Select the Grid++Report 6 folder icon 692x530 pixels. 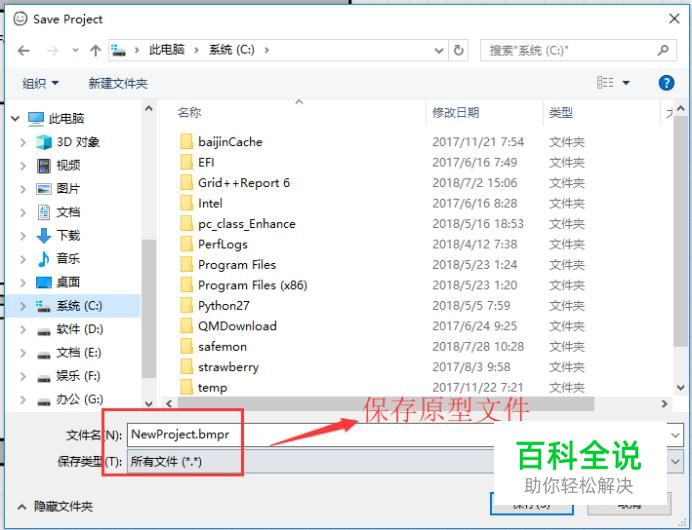[x=187, y=183]
